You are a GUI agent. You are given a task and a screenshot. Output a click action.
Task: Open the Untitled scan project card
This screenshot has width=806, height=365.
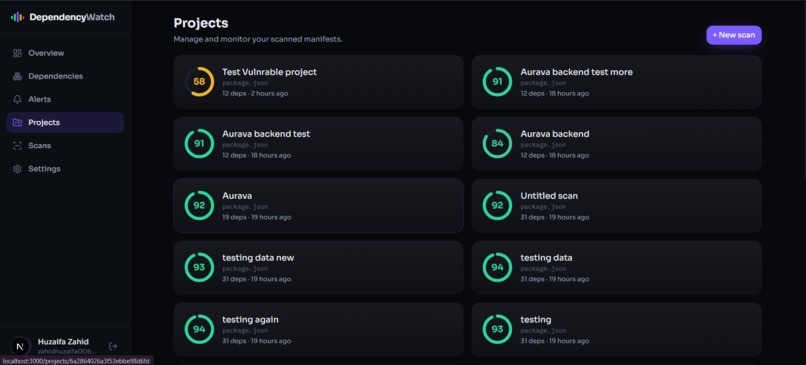616,206
